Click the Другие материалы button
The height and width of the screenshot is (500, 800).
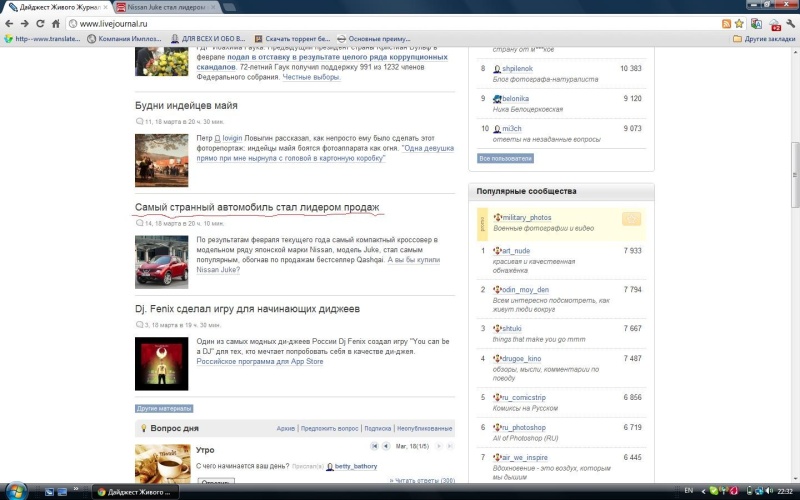(164, 409)
